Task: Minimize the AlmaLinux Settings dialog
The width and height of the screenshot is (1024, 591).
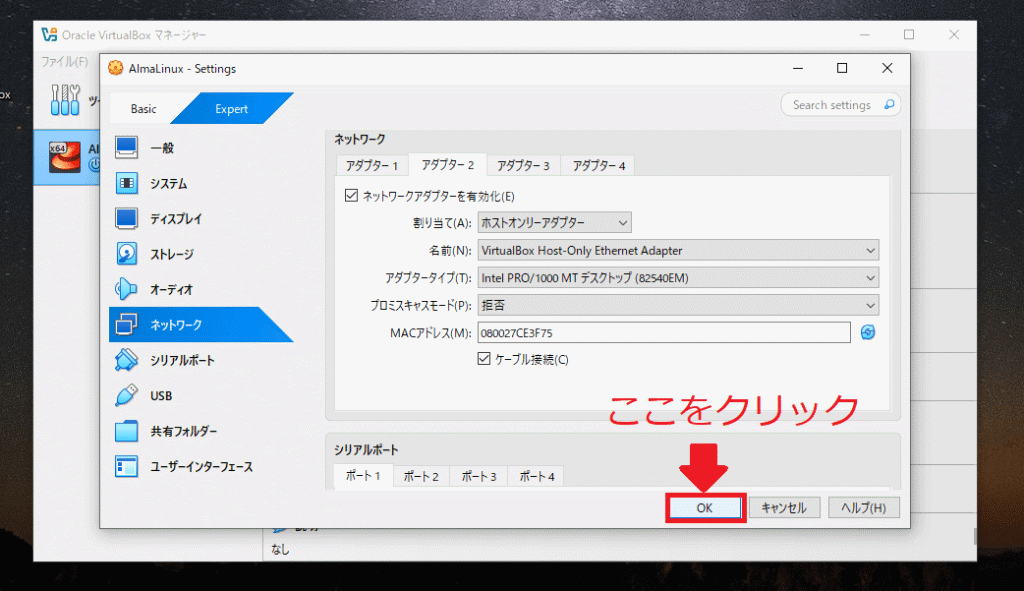Action: [798, 68]
